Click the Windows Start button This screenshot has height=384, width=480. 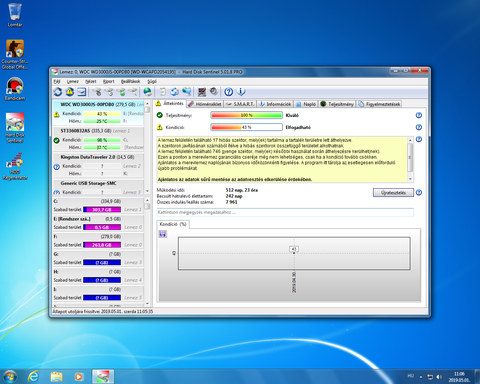10,377
